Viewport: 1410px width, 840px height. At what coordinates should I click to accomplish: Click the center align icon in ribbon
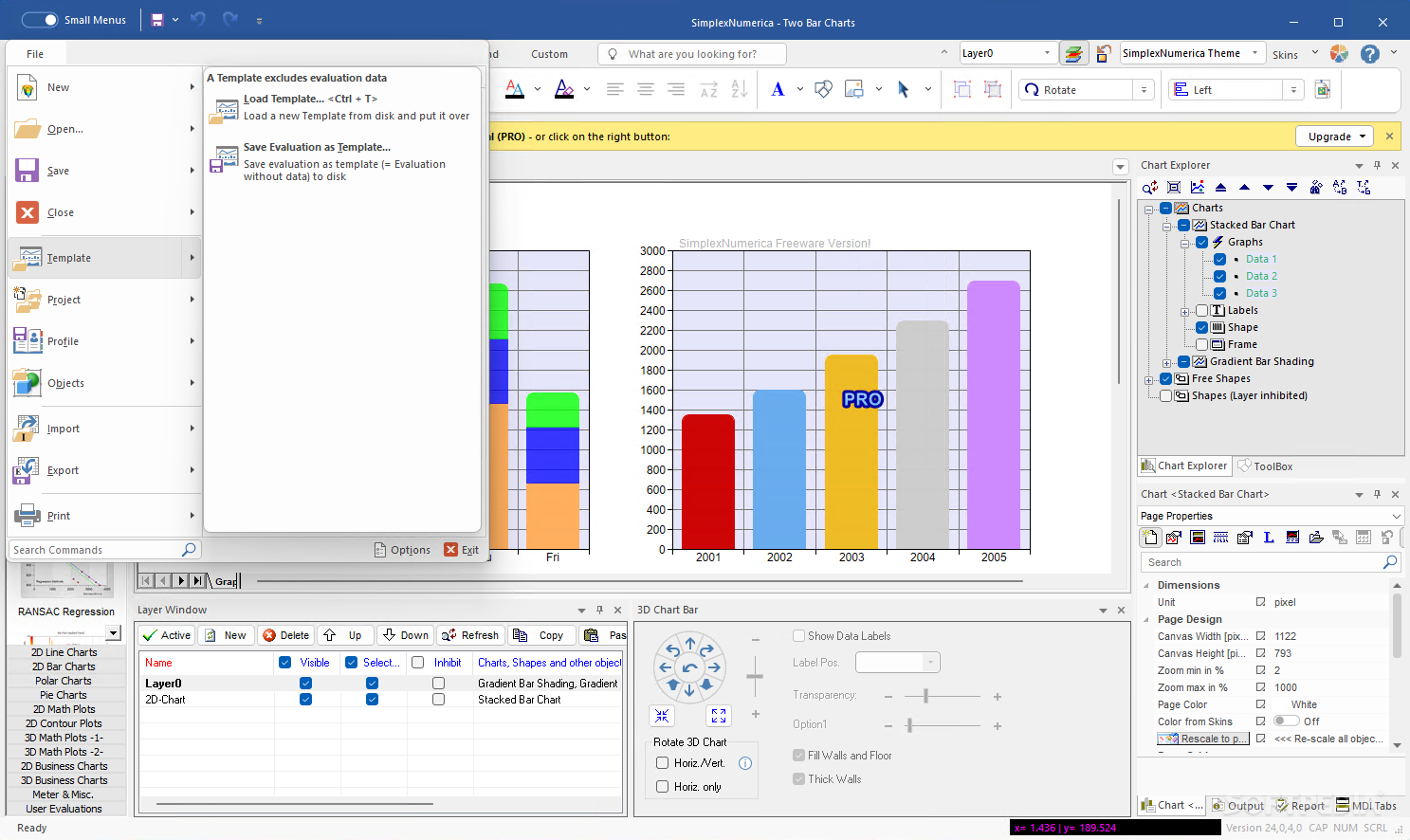point(646,89)
